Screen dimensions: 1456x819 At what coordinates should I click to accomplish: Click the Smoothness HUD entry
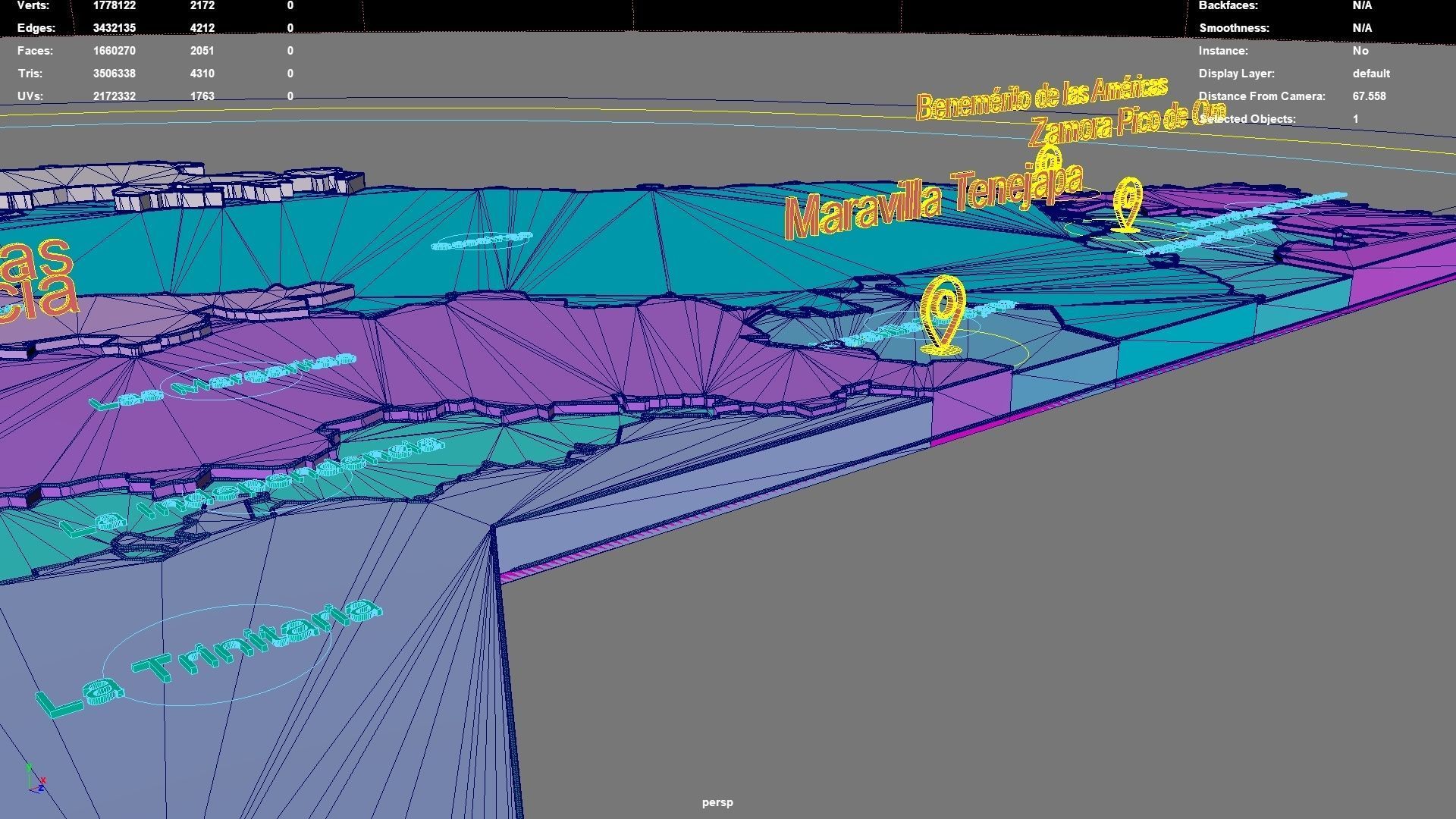coord(1234,28)
